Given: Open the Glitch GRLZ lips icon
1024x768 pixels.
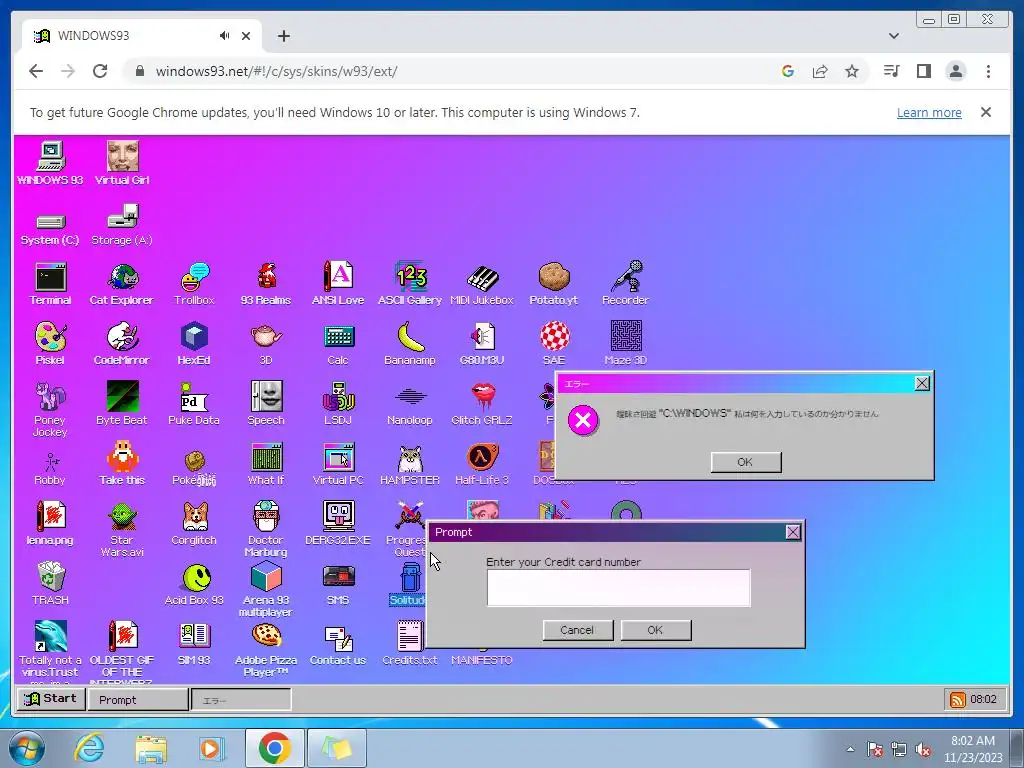Looking at the screenshot, I should [x=482, y=404].
